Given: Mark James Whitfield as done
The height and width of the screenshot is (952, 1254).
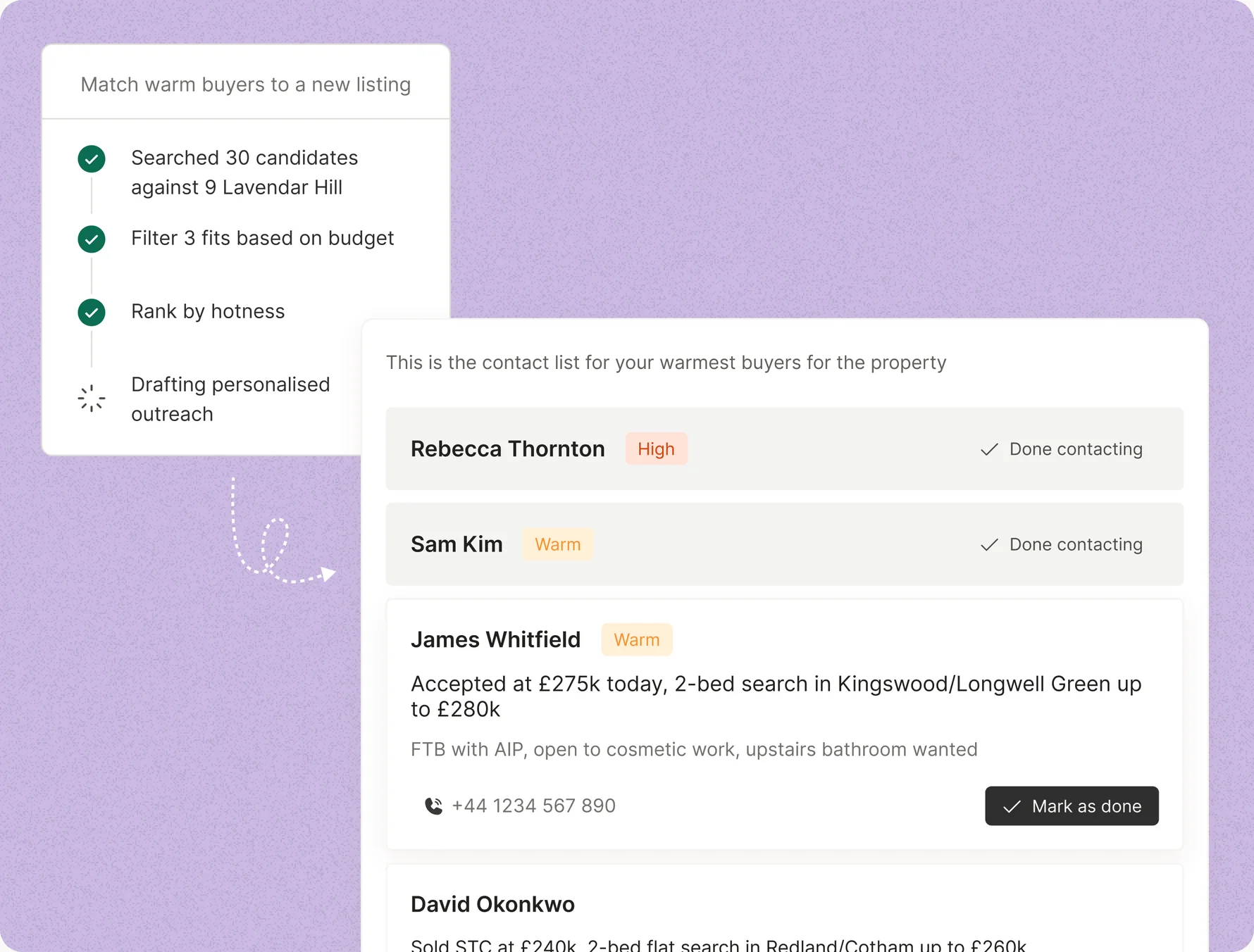Looking at the screenshot, I should (x=1072, y=806).
